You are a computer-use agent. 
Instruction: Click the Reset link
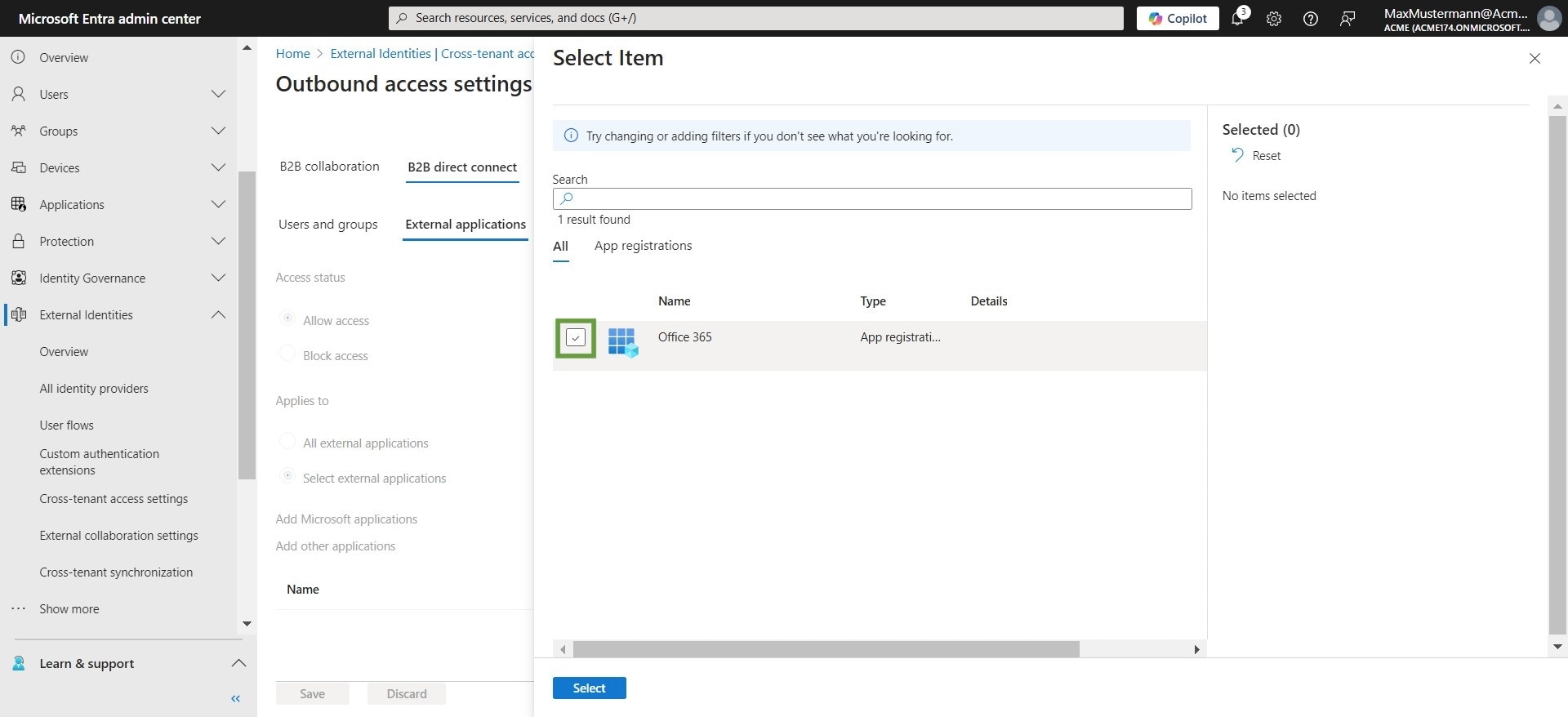[x=1266, y=156]
